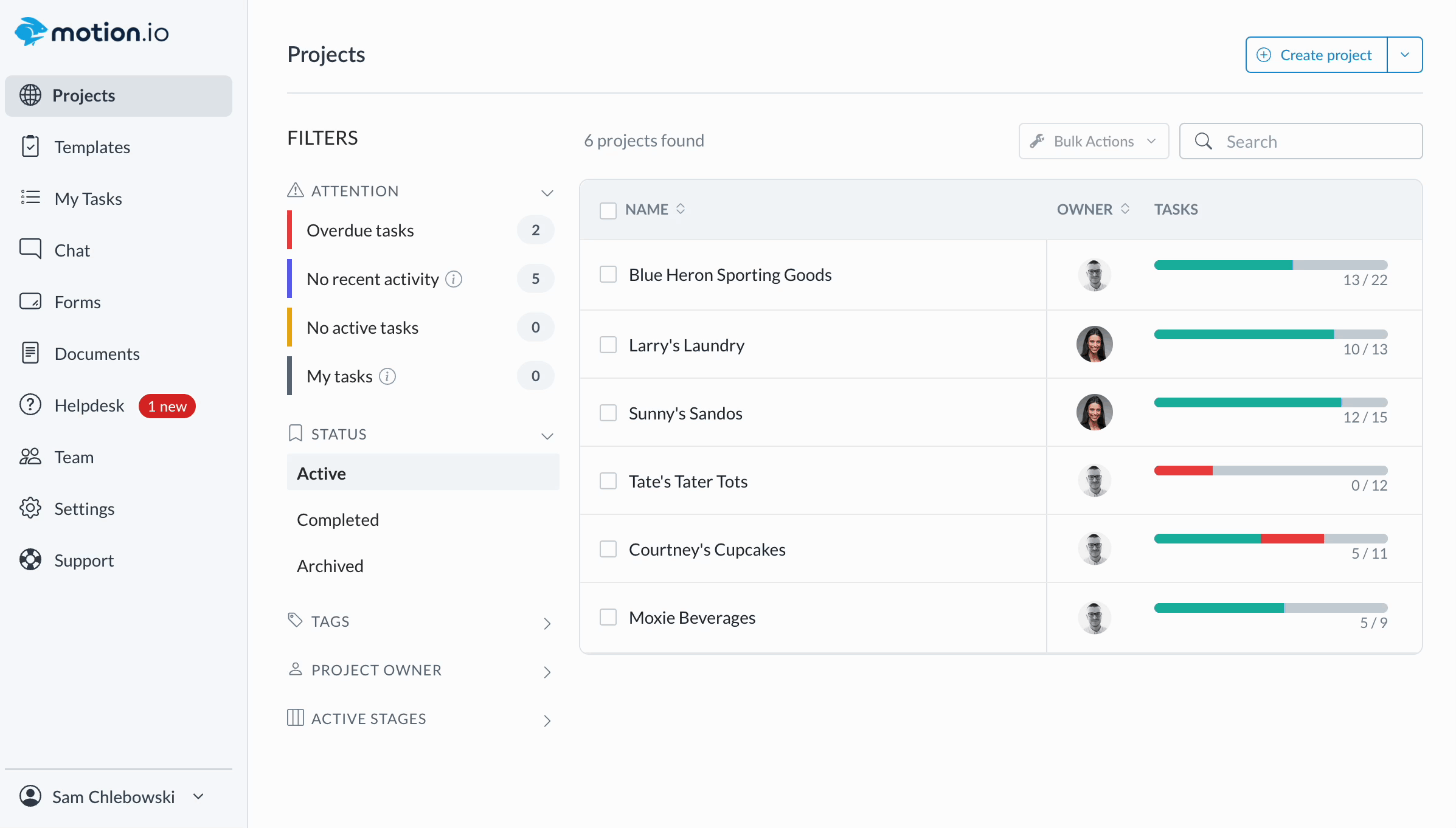This screenshot has width=1456, height=828.
Task: Click the motion.io dolphin logo
Action: click(30, 32)
